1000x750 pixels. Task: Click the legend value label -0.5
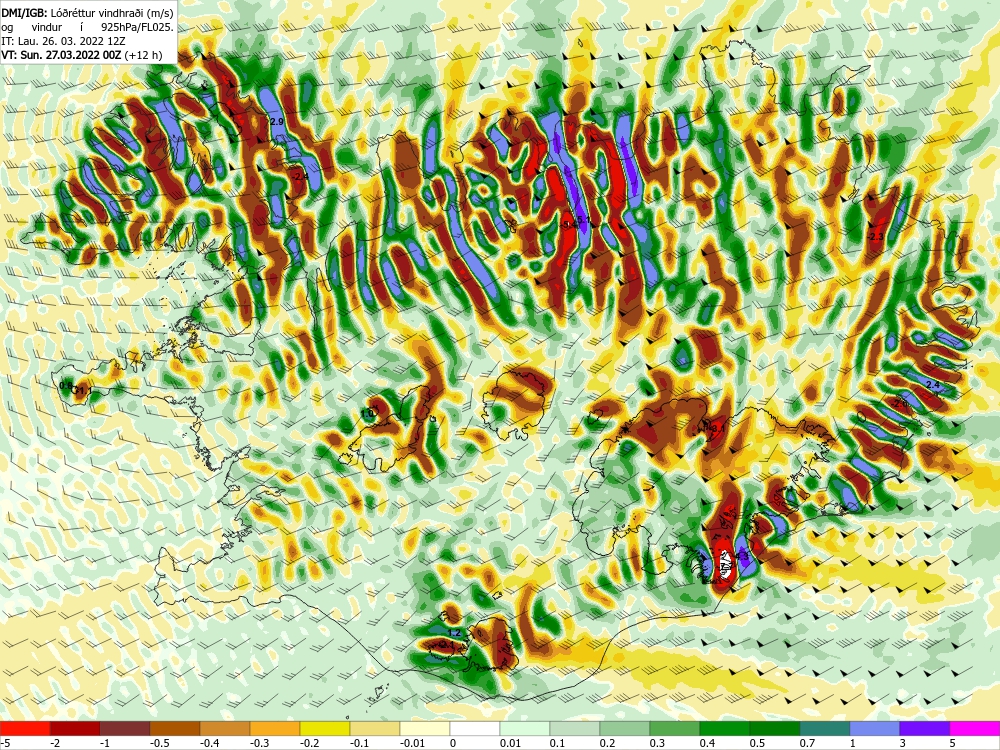pyautogui.click(x=159, y=743)
